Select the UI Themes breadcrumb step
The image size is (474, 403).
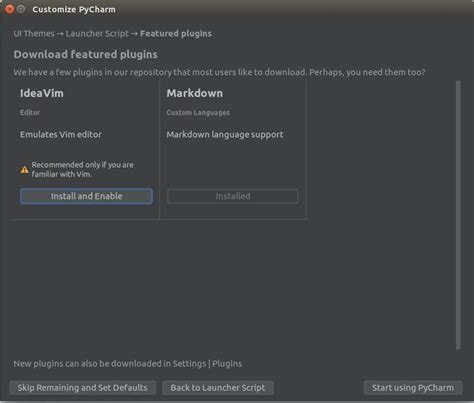34,34
